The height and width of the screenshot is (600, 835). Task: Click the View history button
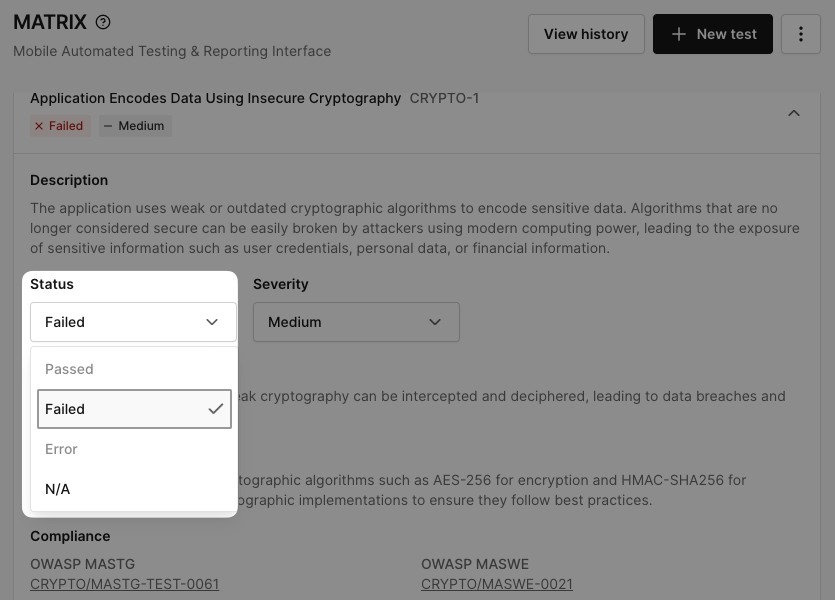point(586,34)
